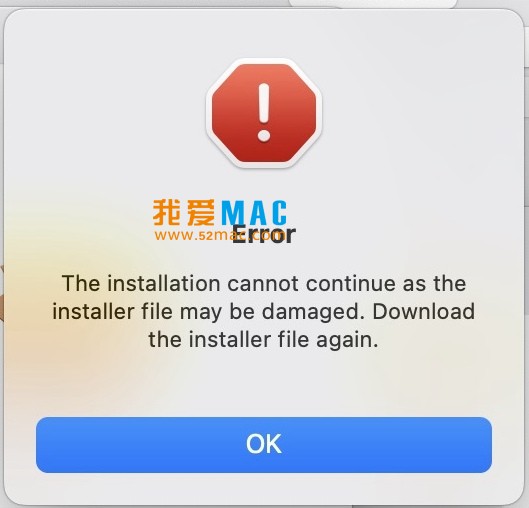This screenshot has width=529, height=508.
Task: Click the orange 我爱 watermark characters
Action: click(184, 213)
